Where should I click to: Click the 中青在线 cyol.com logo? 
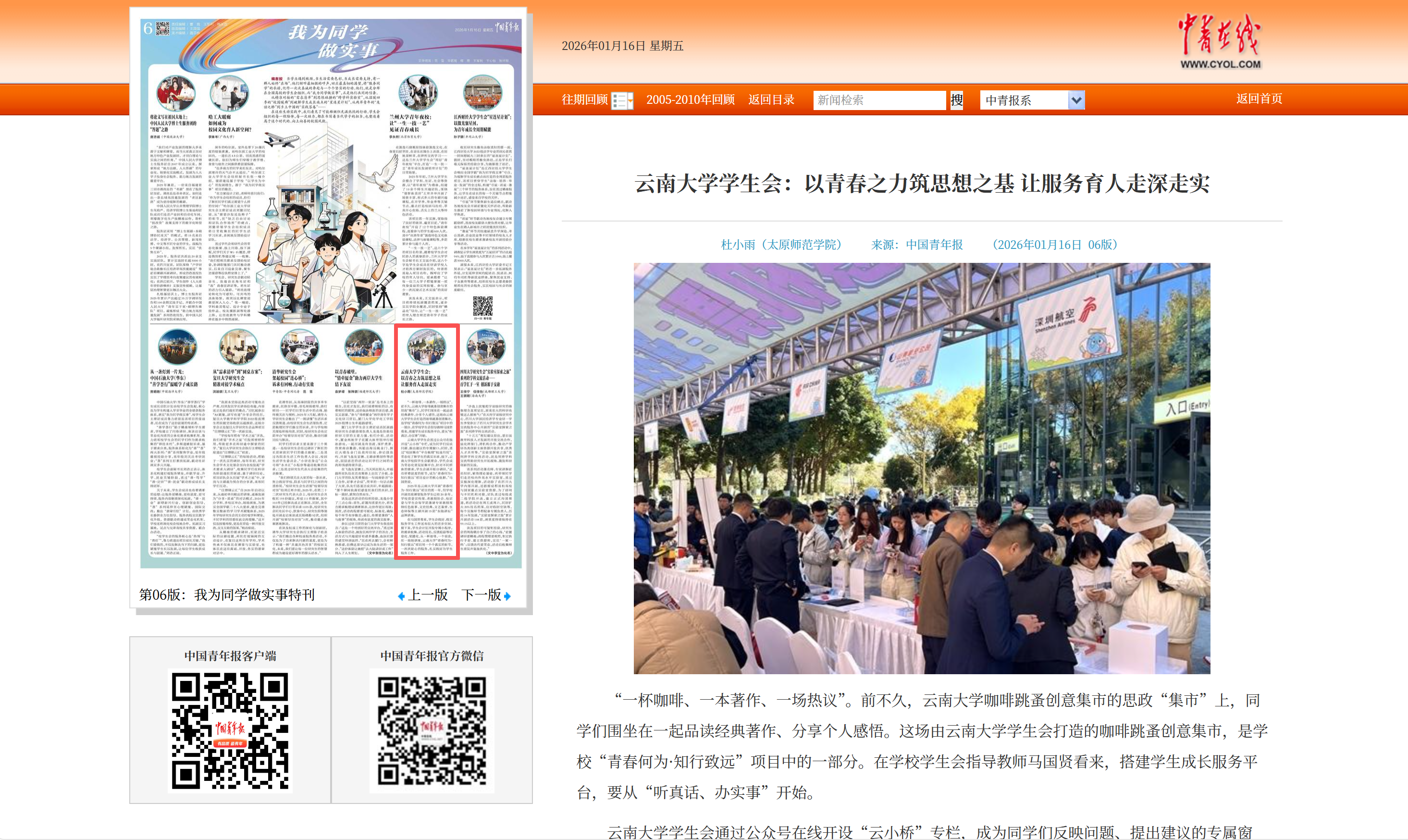coord(1220,41)
